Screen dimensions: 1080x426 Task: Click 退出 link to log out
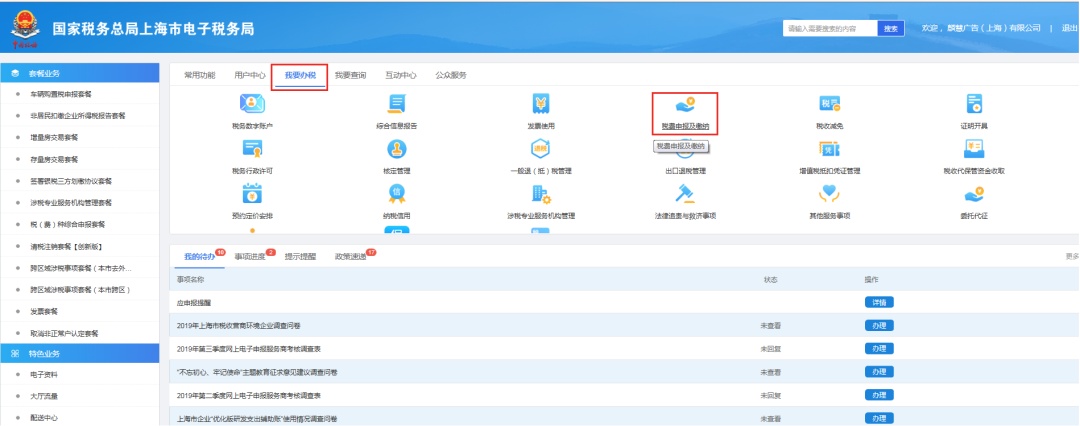click(x=1068, y=28)
